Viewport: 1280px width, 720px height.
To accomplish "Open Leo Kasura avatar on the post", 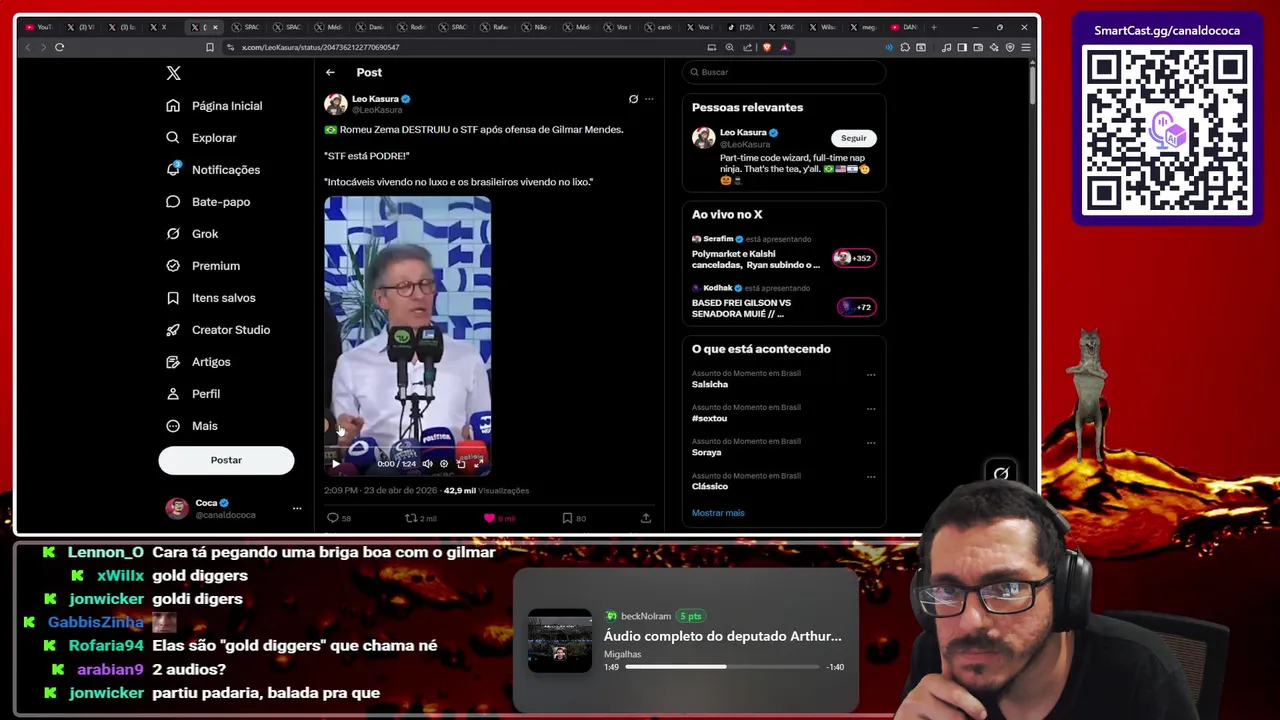I will point(335,104).
